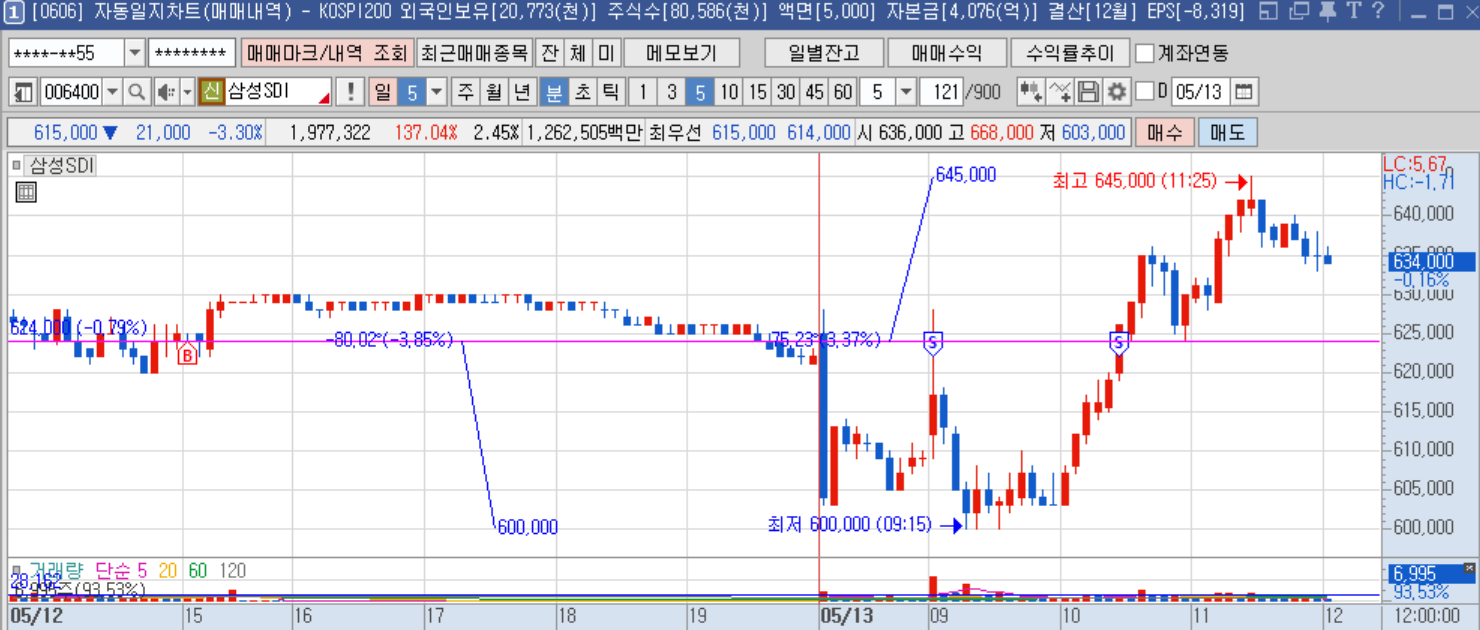1480x630 pixels.
Task: Click the second S sell marker after 10 o'clock
Action: coord(1119,343)
